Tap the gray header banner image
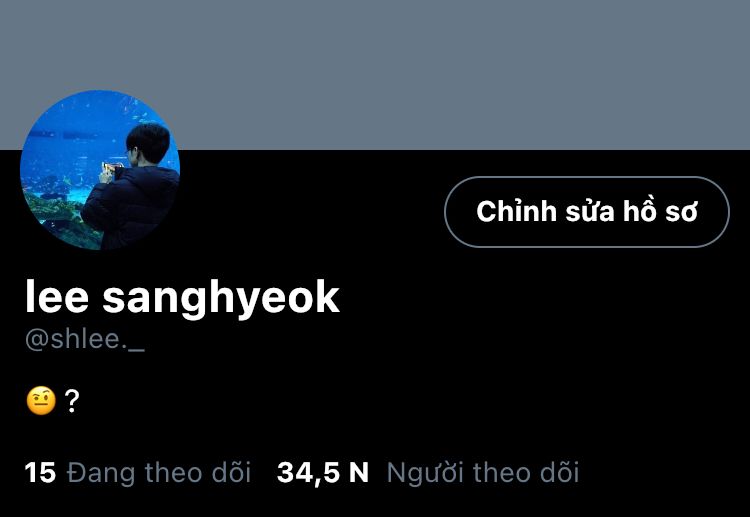The height and width of the screenshot is (517, 750). click(x=375, y=75)
